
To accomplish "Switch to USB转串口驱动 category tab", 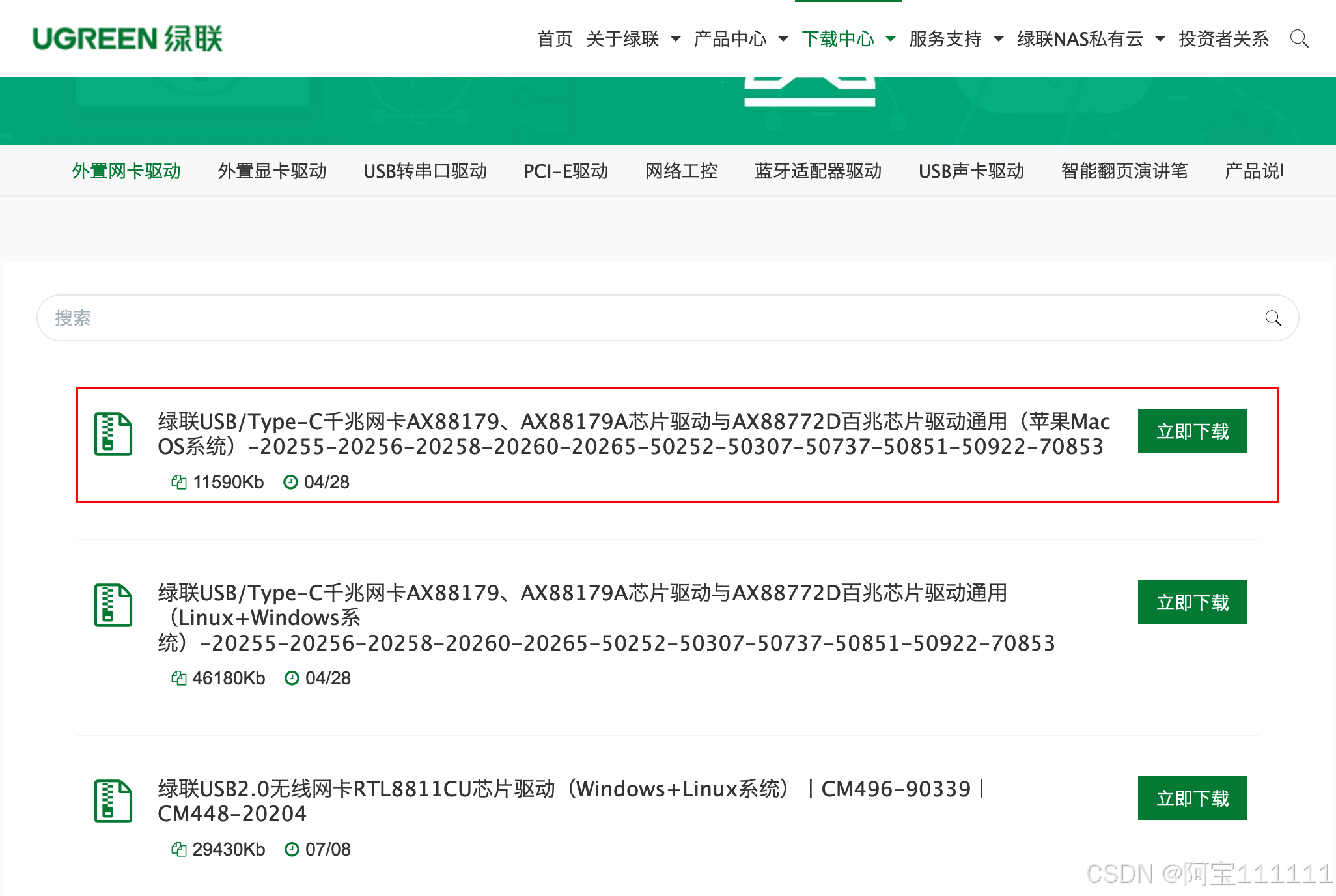I will [425, 171].
